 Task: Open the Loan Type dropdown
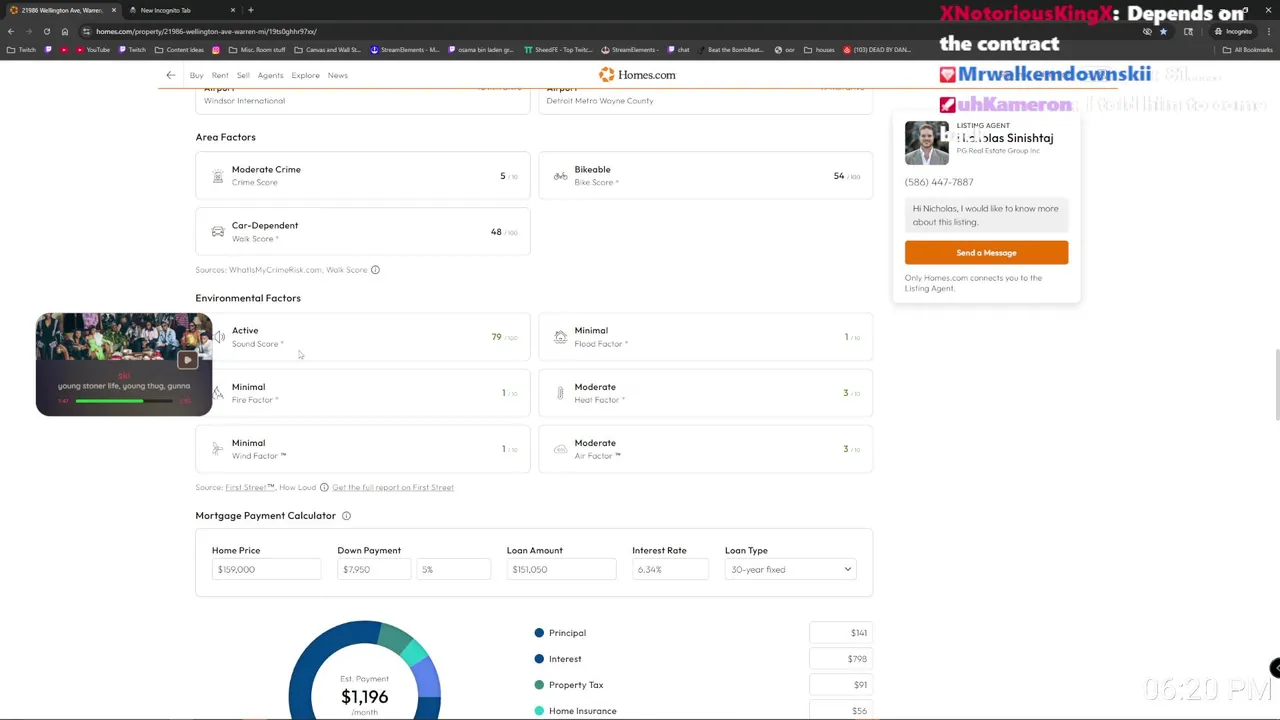(790, 570)
